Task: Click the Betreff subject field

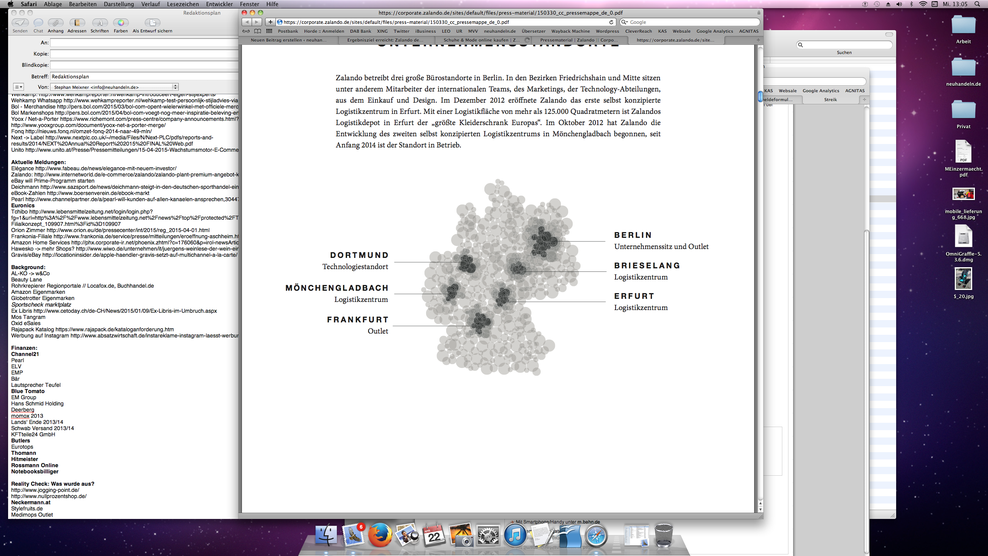Action: pyautogui.click(x=144, y=76)
